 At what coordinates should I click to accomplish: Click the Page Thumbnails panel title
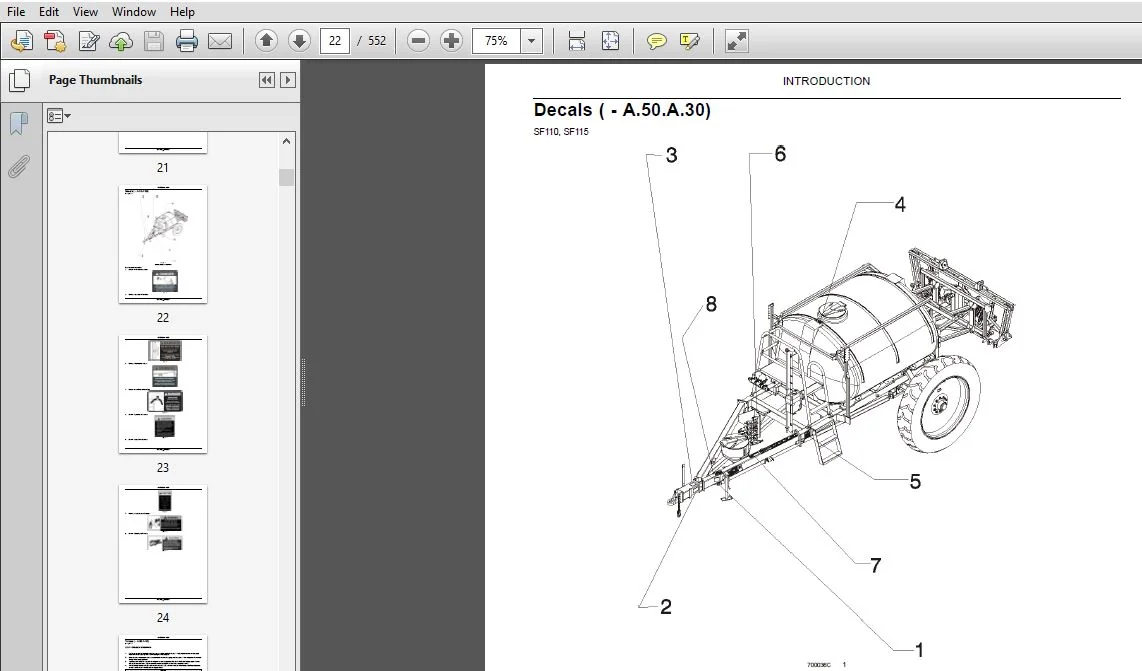(x=95, y=80)
